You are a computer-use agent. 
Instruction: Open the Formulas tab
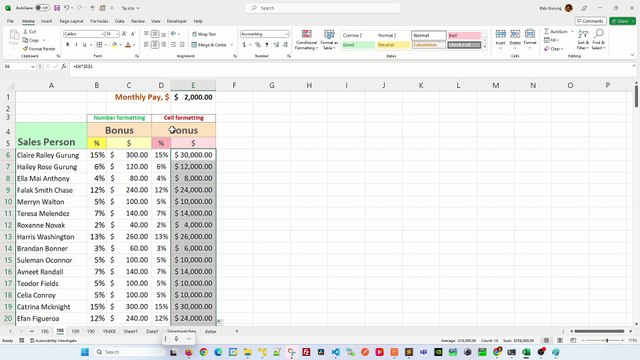point(99,21)
